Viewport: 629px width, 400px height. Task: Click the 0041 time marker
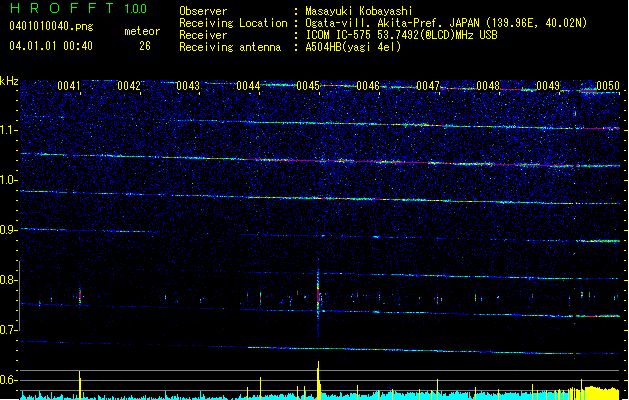coord(69,86)
